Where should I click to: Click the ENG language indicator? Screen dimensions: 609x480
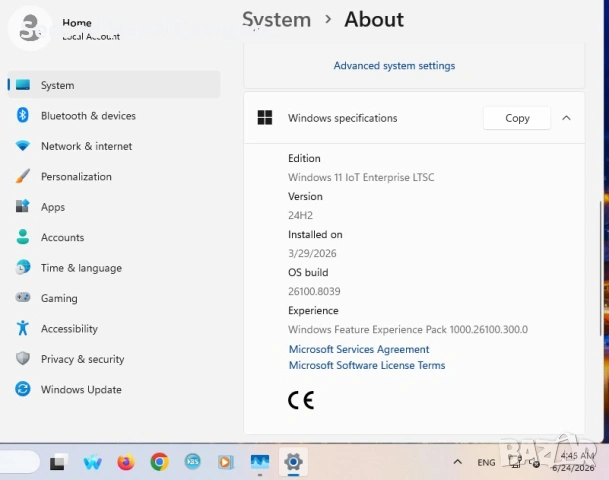click(x=486, y=463)
